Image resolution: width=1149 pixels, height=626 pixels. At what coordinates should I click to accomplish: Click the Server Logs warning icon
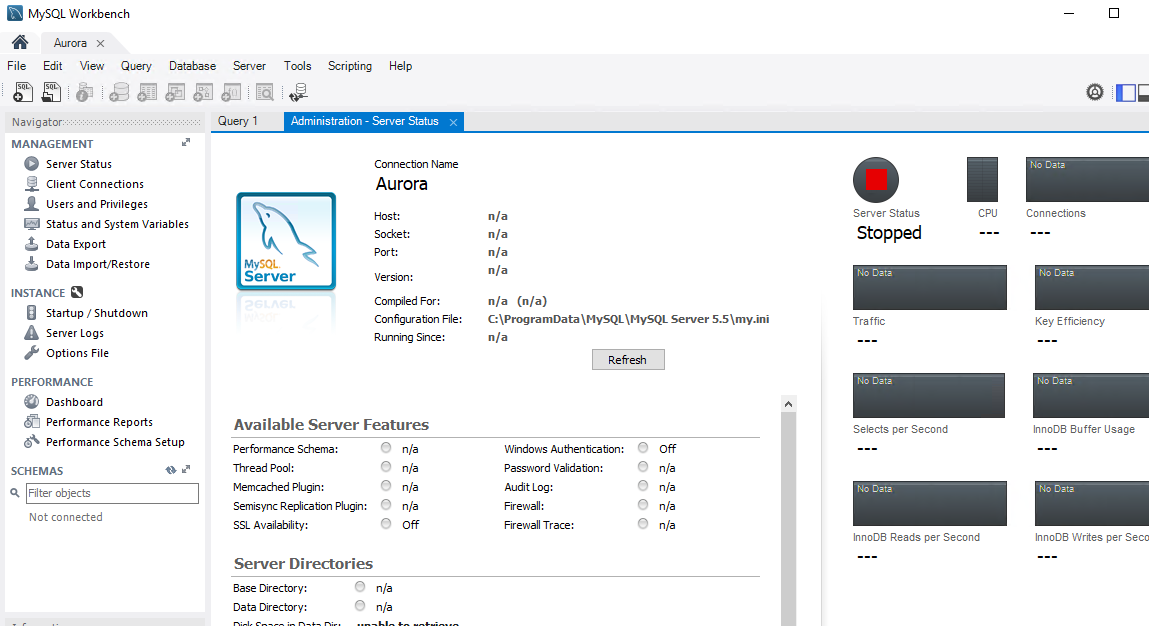pos(32,332)
